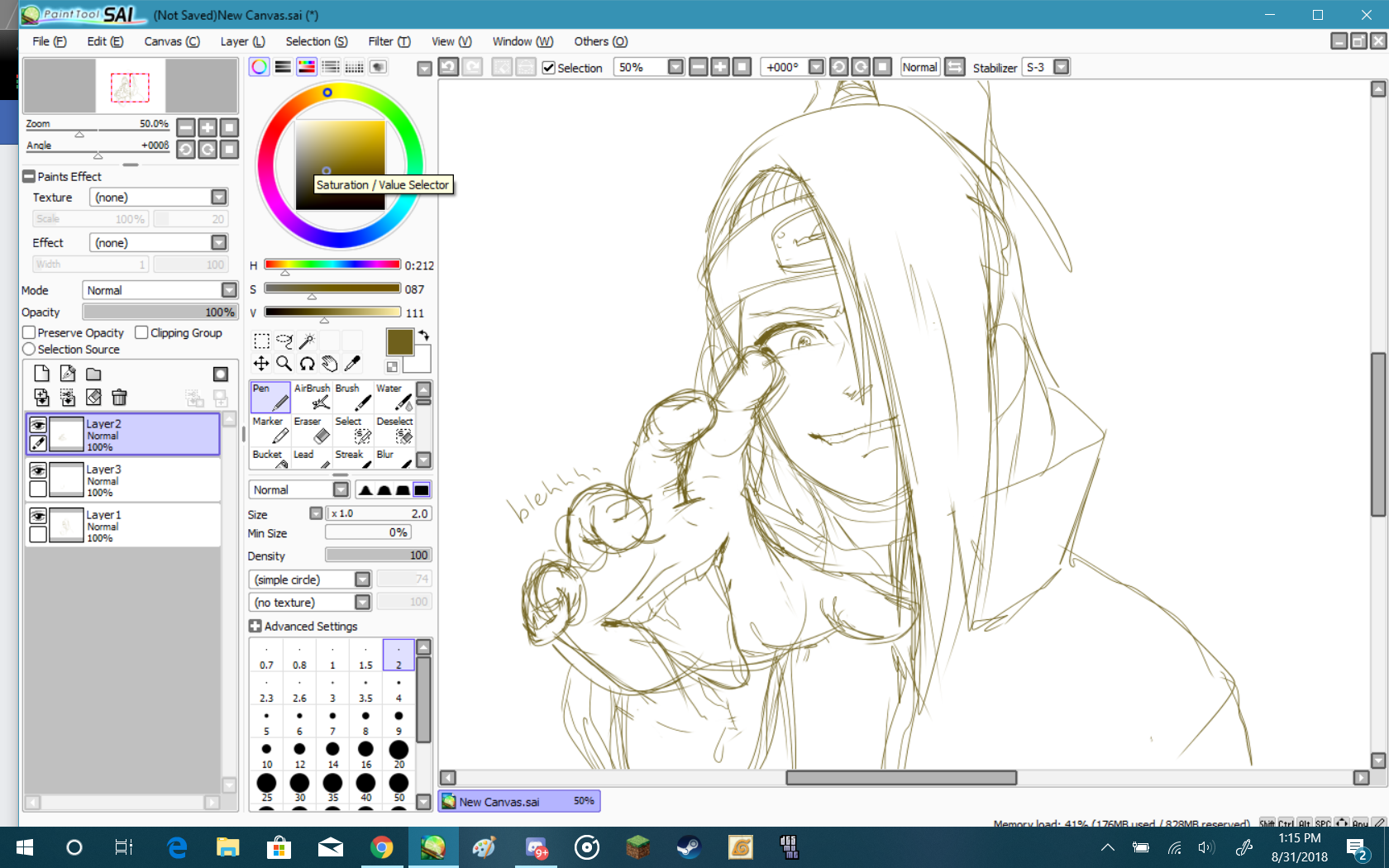
Task: Enable Preserve Opacity checkbox
Action: coord(29,332)
